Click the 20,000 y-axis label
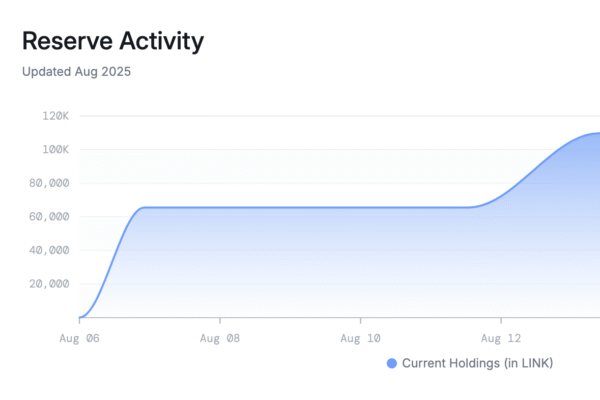 coord(48,283)
